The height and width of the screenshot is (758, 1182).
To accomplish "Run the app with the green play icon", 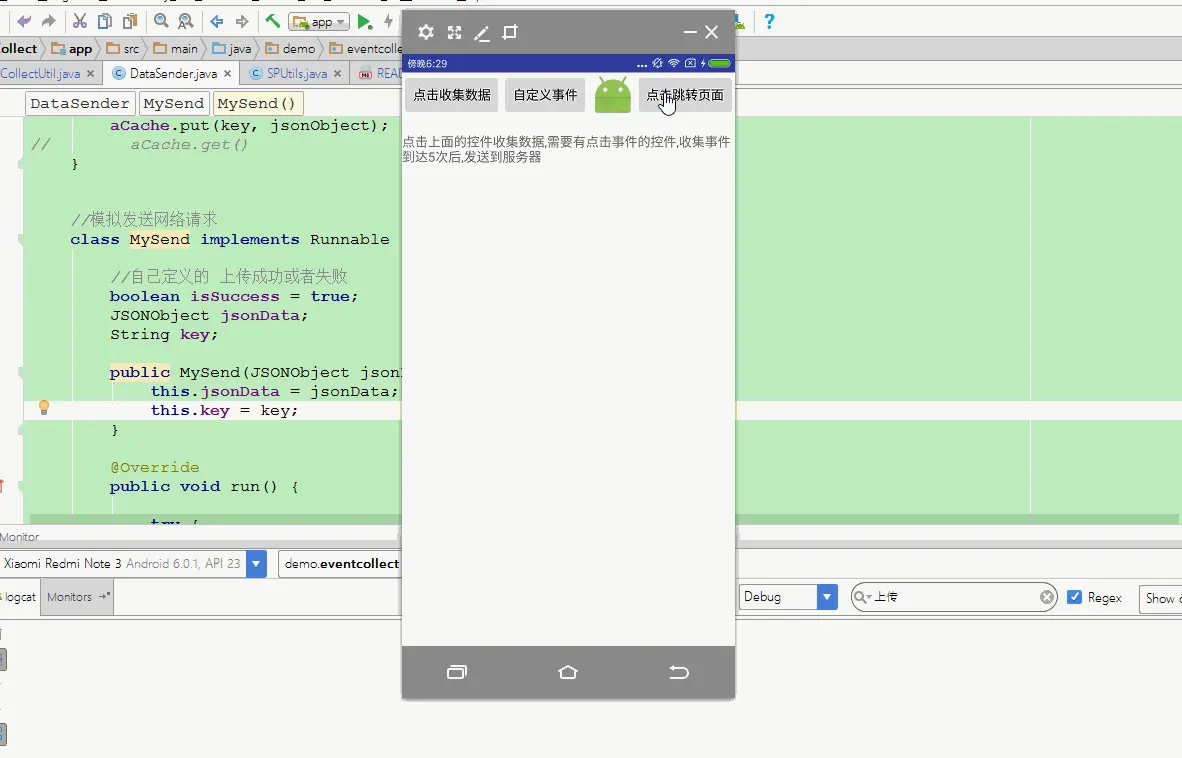I will 365,22.
